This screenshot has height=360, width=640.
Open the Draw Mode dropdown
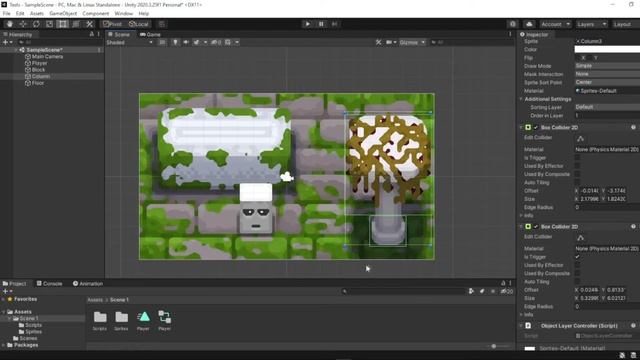(607, 66)
